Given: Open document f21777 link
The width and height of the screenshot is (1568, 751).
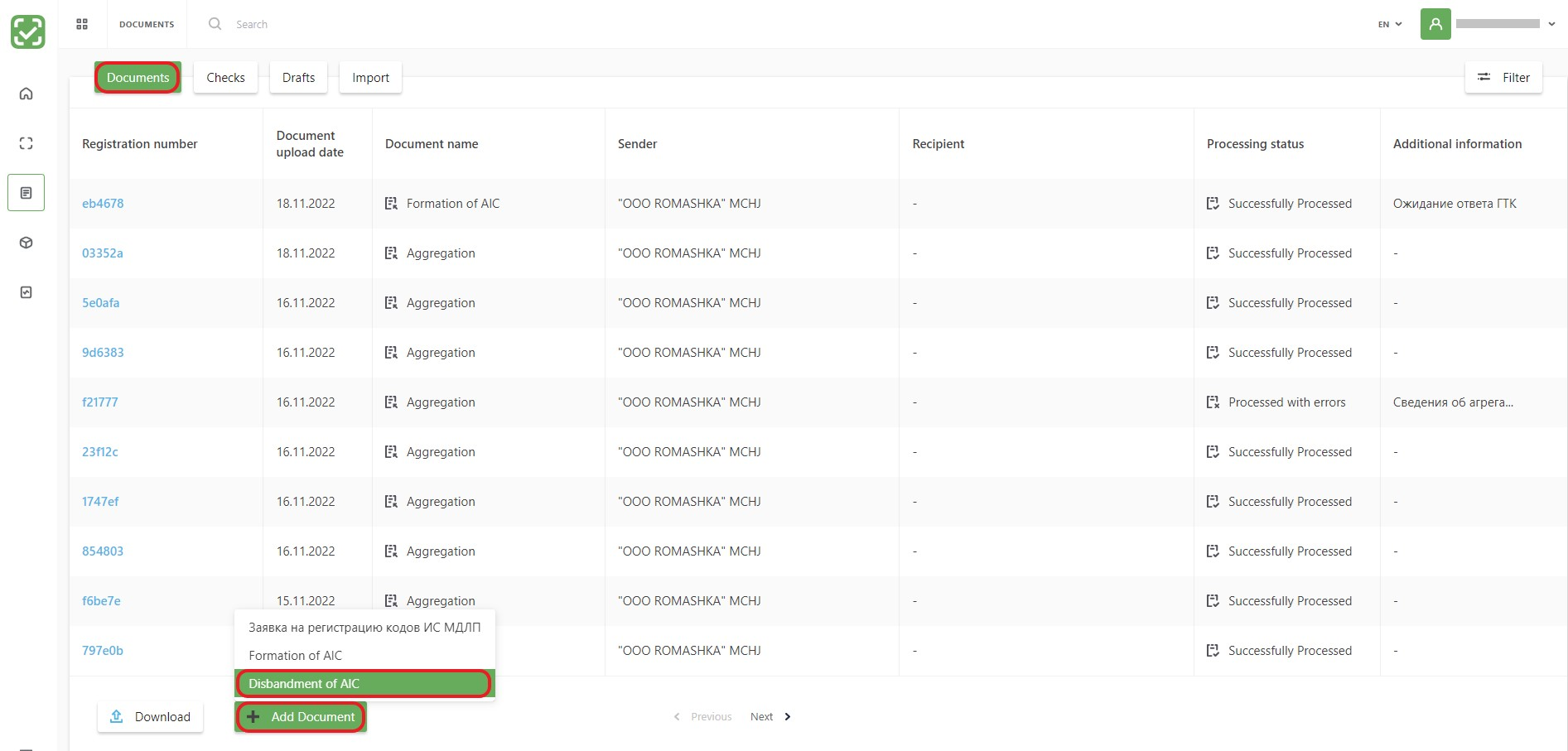Looking at the screenshot, I should click(99, 402).
